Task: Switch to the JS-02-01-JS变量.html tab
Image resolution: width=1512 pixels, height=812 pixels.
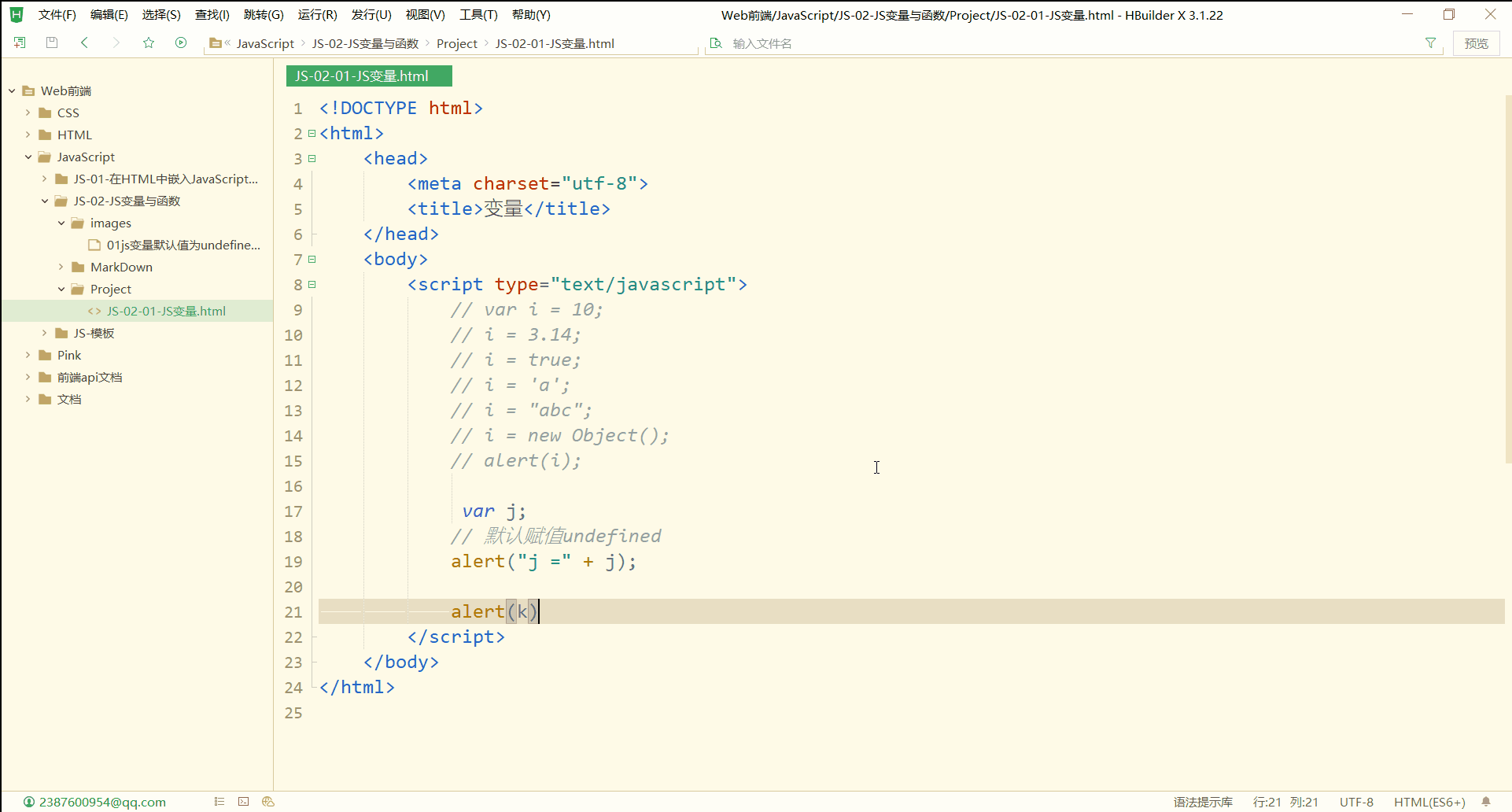Action: coord(368,76)
